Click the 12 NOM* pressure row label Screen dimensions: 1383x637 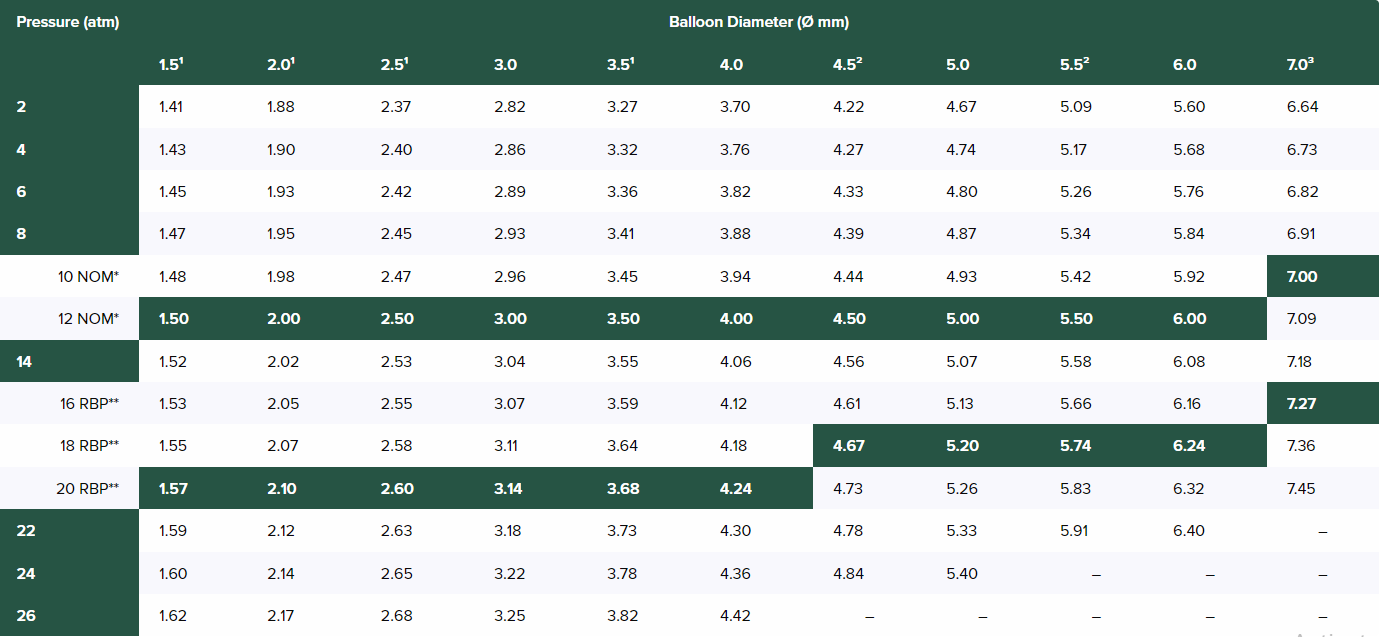click(89, 319)
